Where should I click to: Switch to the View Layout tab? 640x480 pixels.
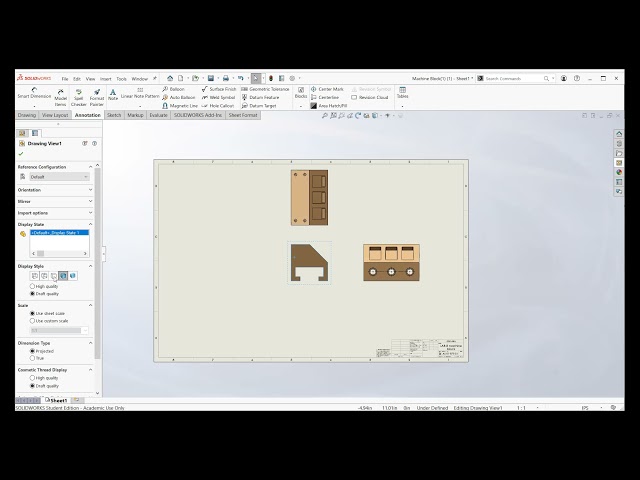(x=55, y=115)
